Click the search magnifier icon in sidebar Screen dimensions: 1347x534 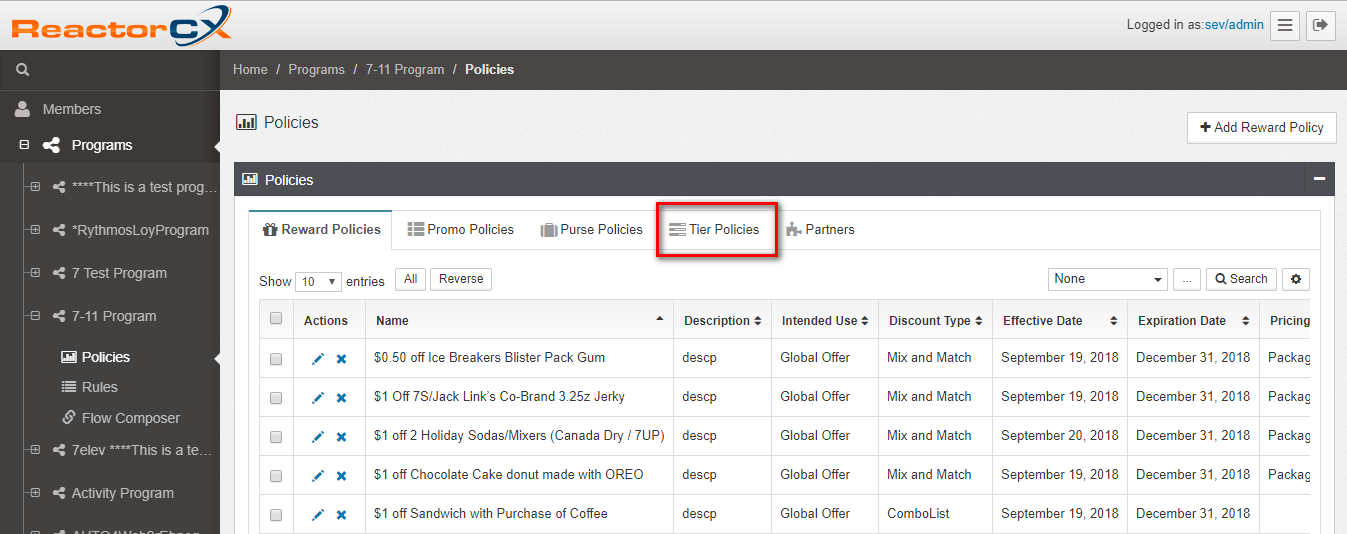[23, 70]
